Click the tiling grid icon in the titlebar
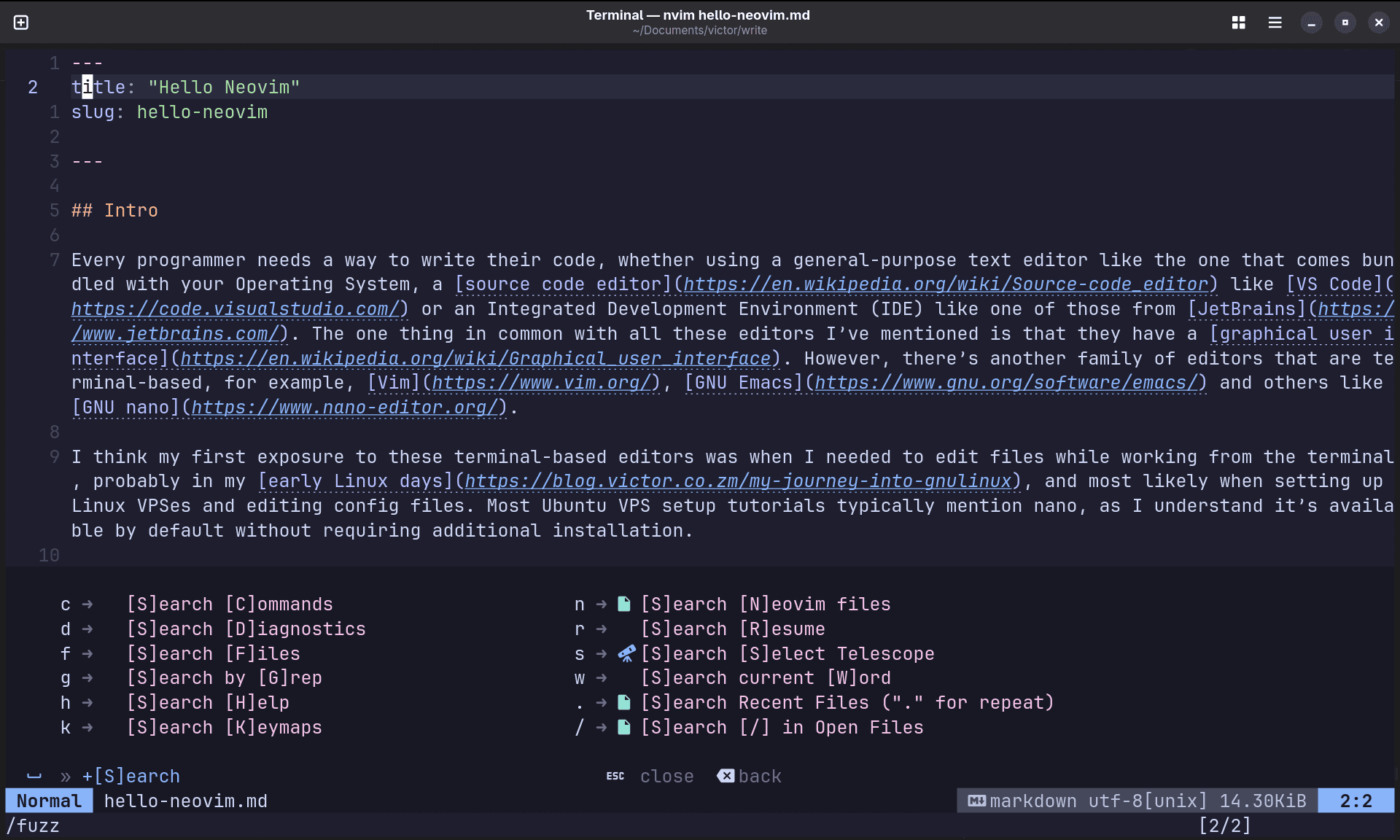The image size is (1400, 840). [x=1238, y=23]
